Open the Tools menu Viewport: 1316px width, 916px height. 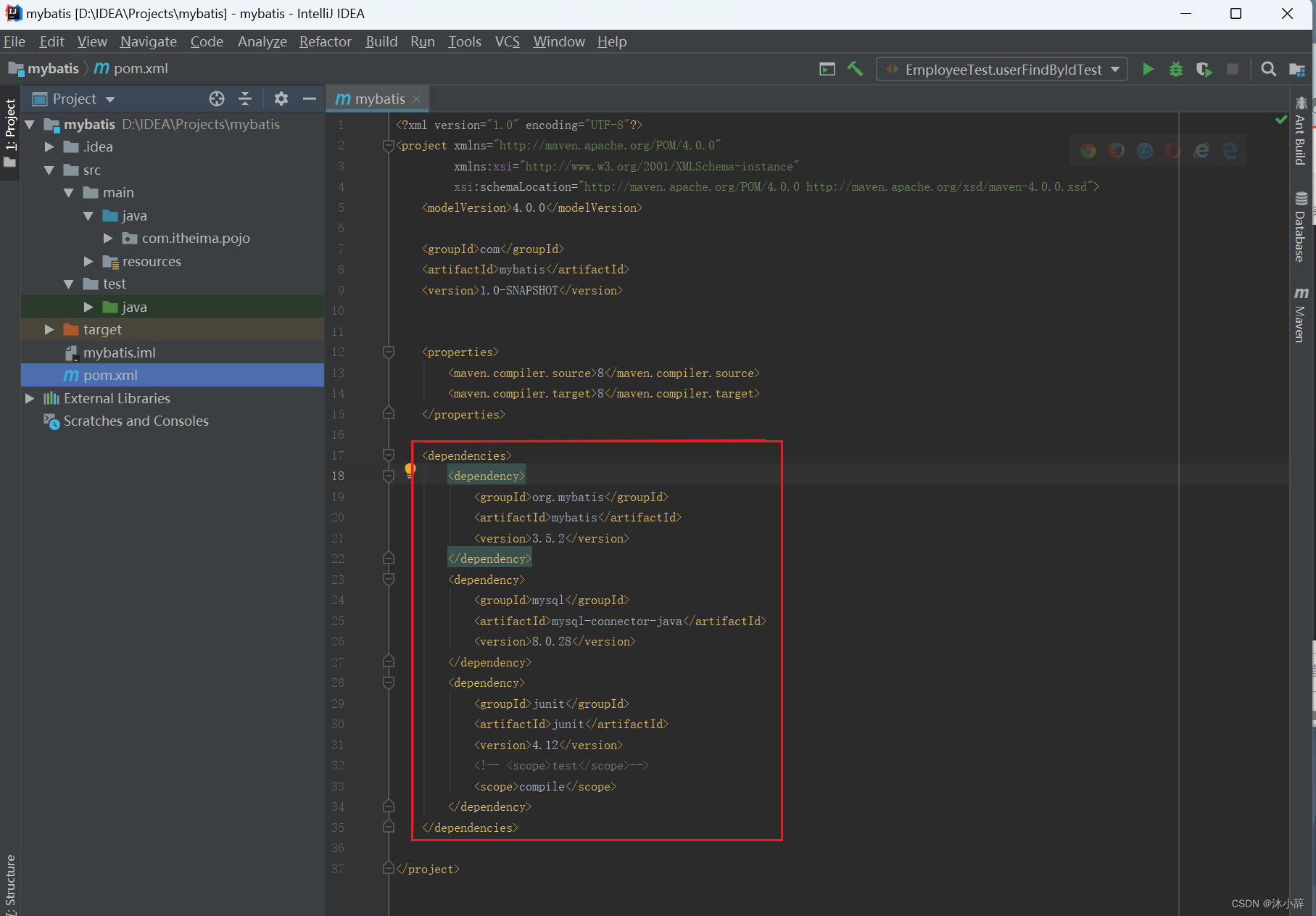point(465,41)
